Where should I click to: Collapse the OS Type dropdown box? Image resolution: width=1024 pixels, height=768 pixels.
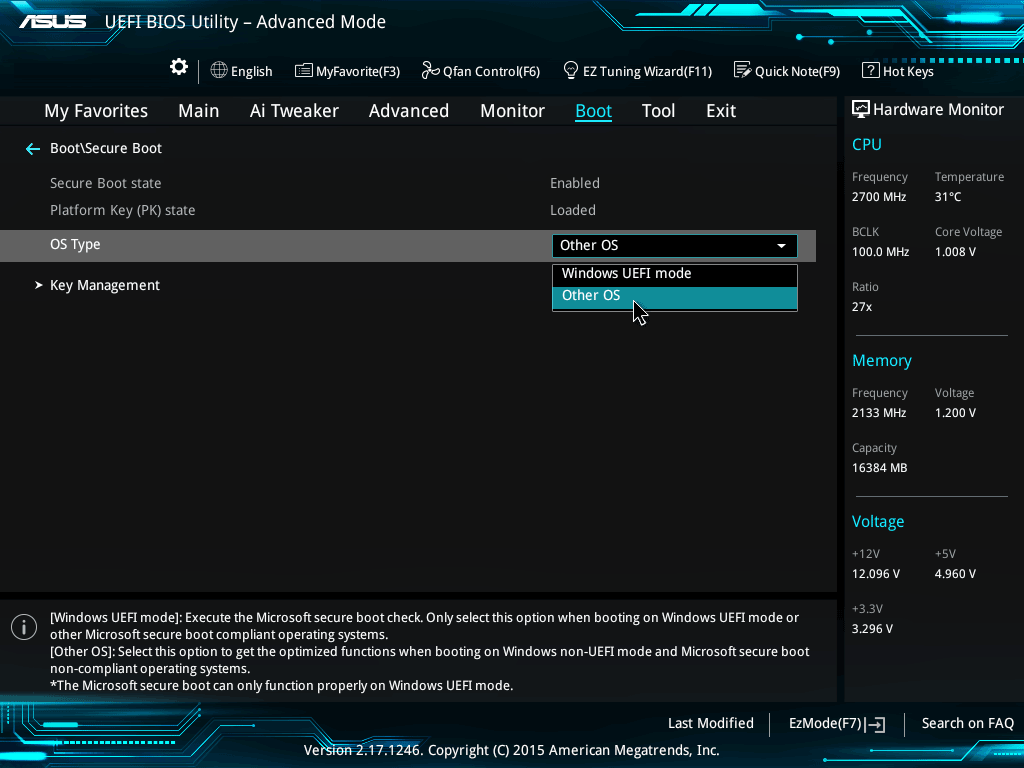(675, 246)
